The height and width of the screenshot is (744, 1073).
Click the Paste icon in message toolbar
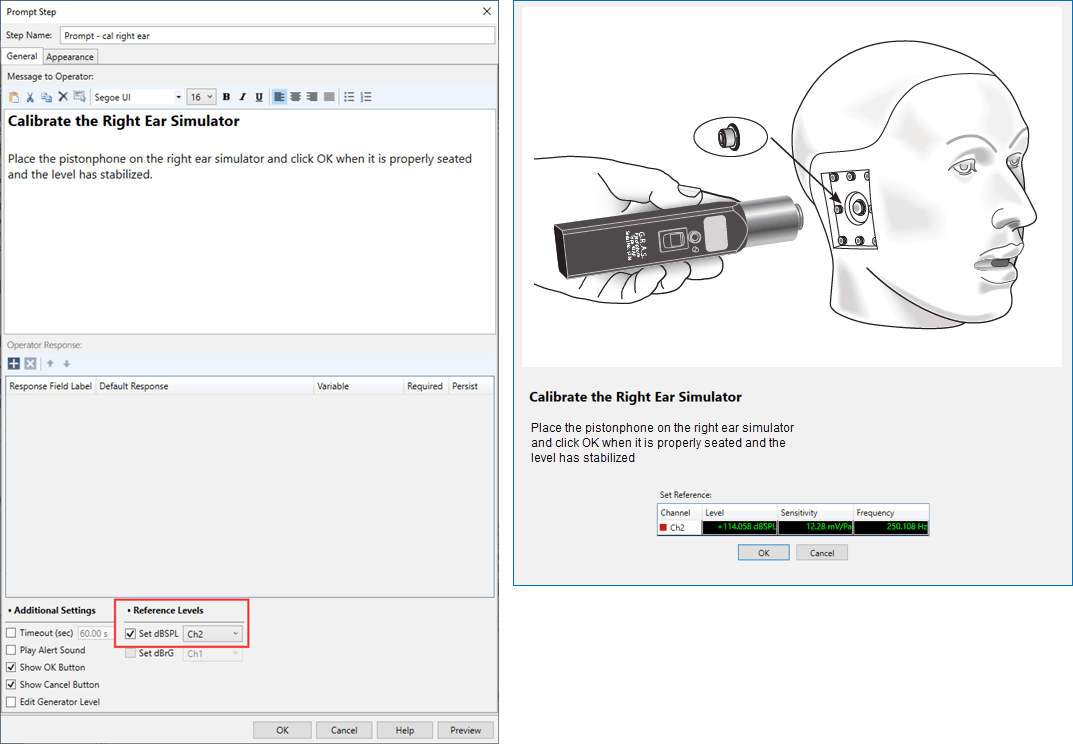14,97
